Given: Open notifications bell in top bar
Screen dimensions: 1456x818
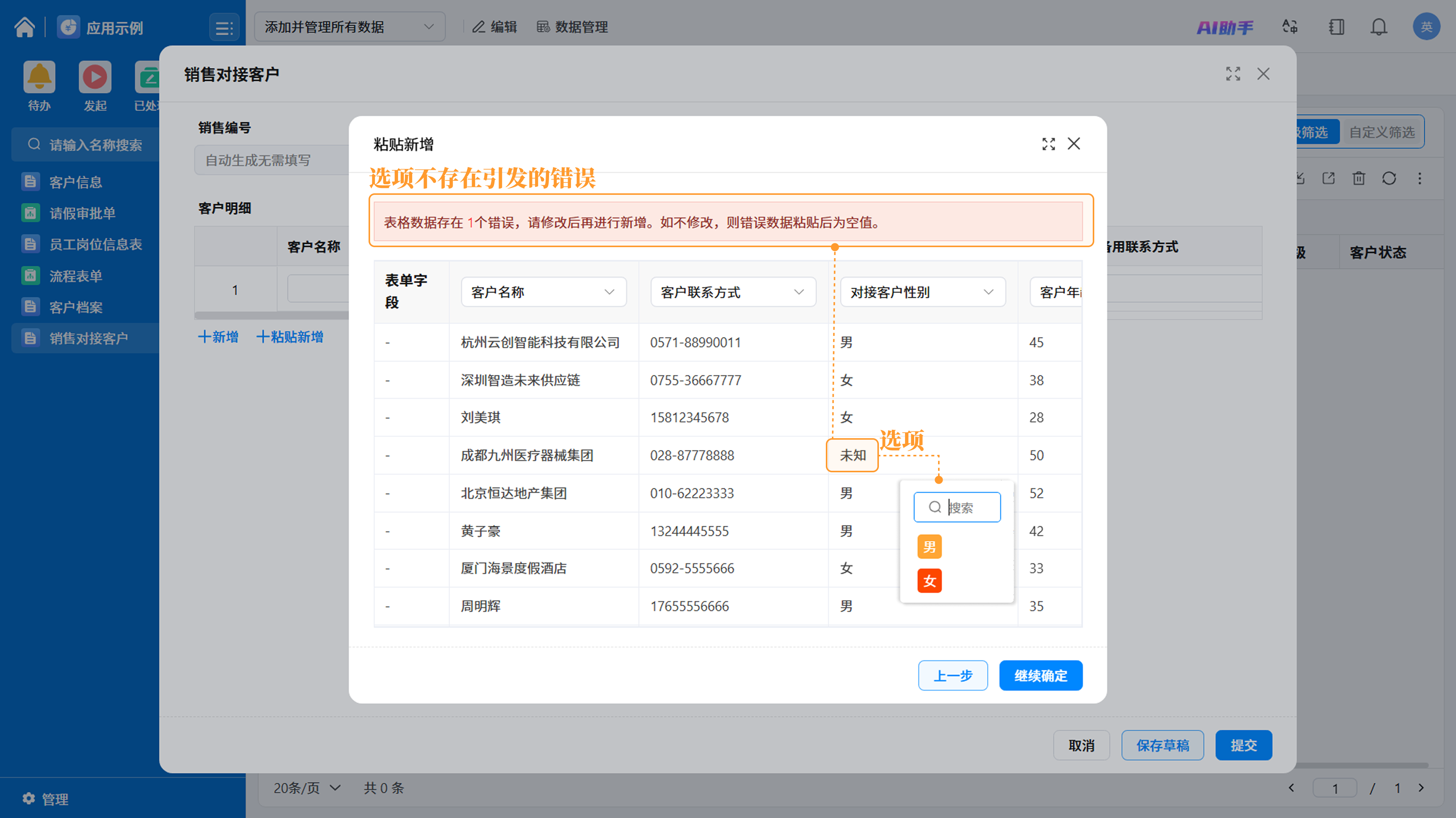Looking at the screenshot, I should click(1379, 27).
